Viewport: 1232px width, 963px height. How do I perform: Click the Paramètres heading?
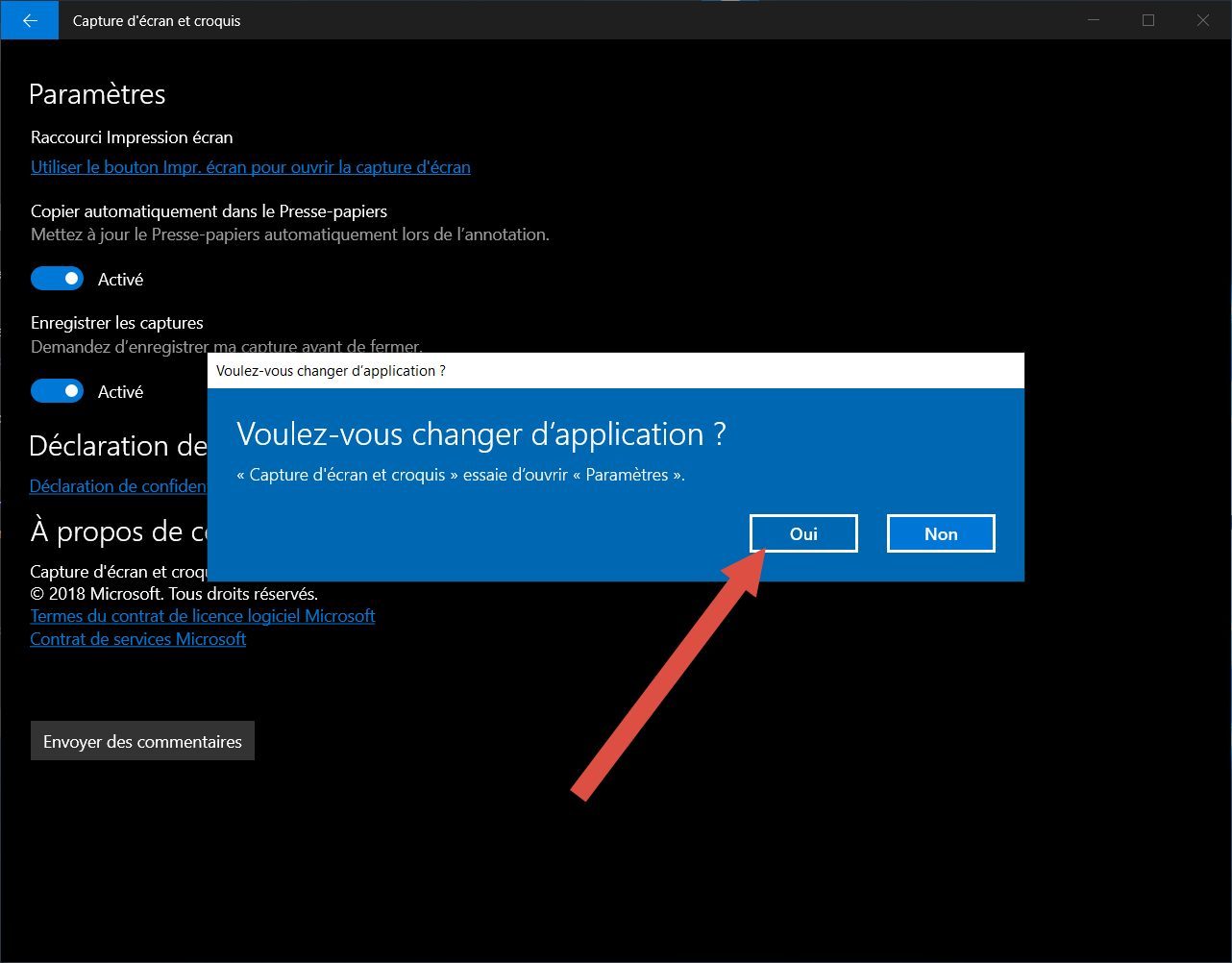[97, 94]
